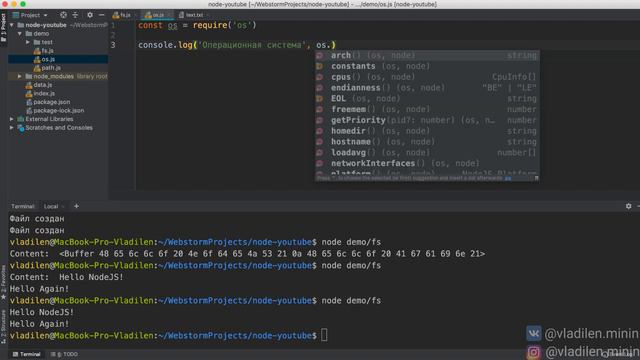Add a new terminal session with plus
This screenshot has height=360, width=640.
click(76, 206)
